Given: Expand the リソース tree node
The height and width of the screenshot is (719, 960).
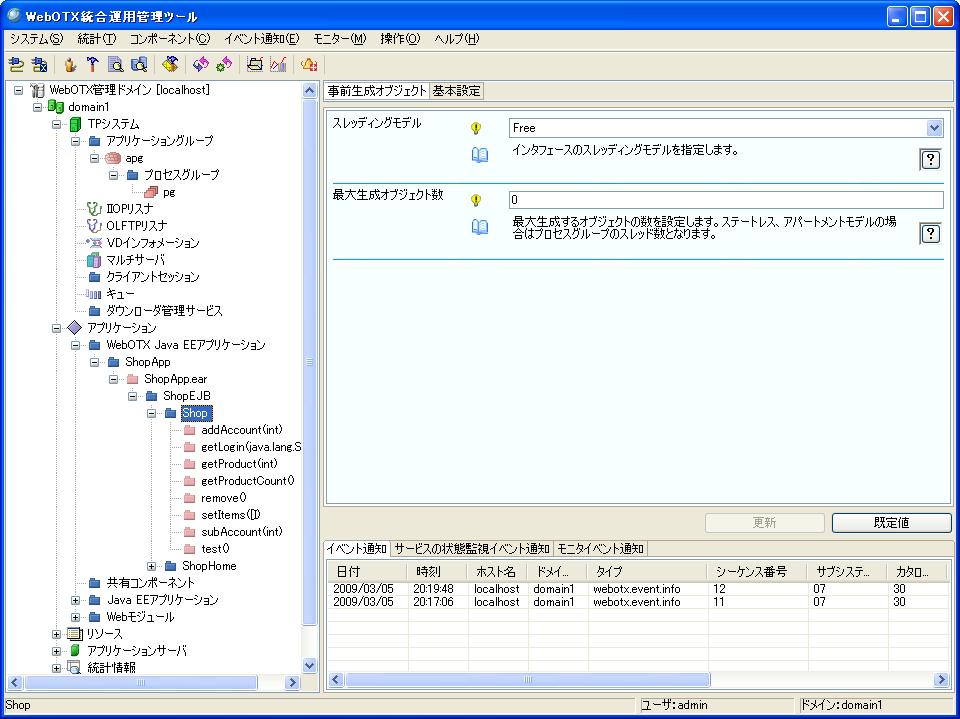Looking at the screenshot, I should pos(57,634).
